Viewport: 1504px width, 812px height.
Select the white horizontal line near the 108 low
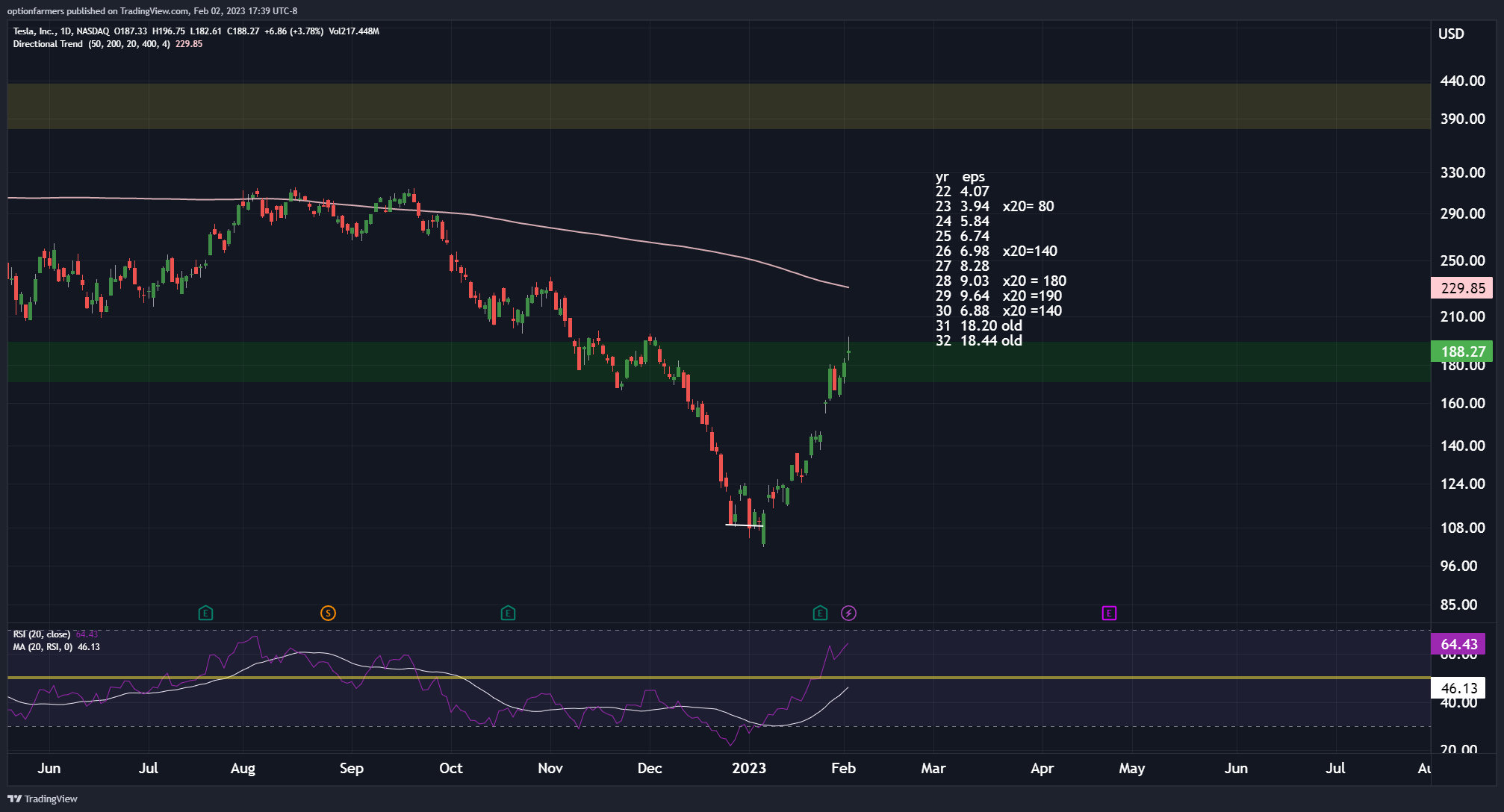click(745, 525)
